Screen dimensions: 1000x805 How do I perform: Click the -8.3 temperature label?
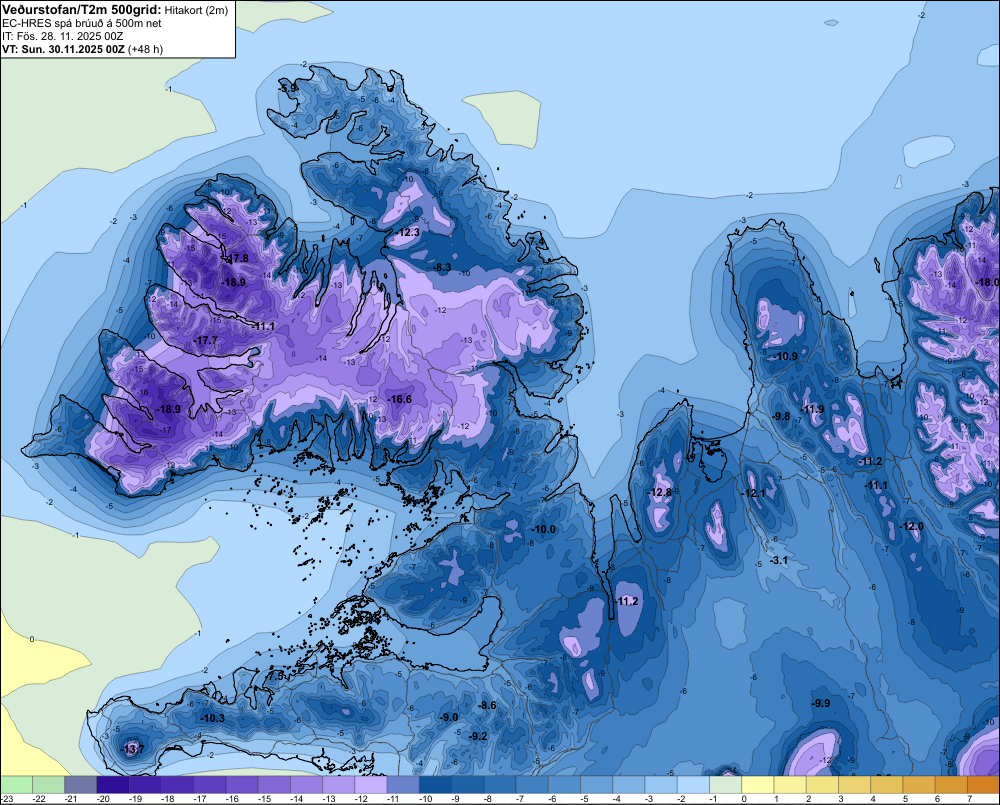point(442,267)
